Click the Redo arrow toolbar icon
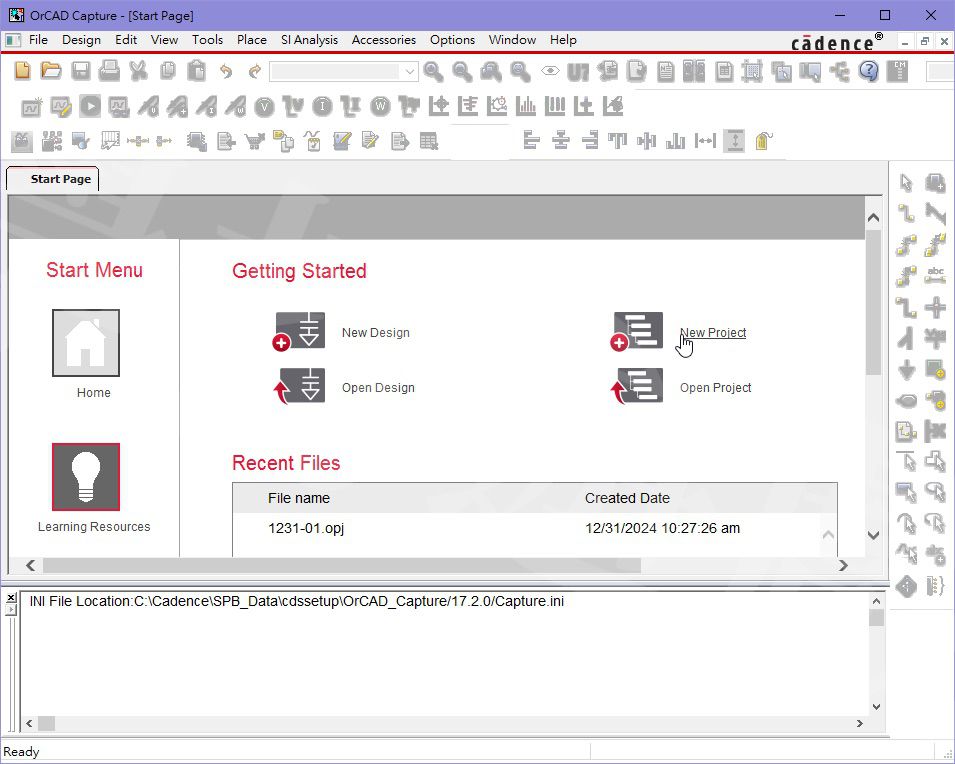This screenshot has height=764, width=955. [x=255, y=71]
